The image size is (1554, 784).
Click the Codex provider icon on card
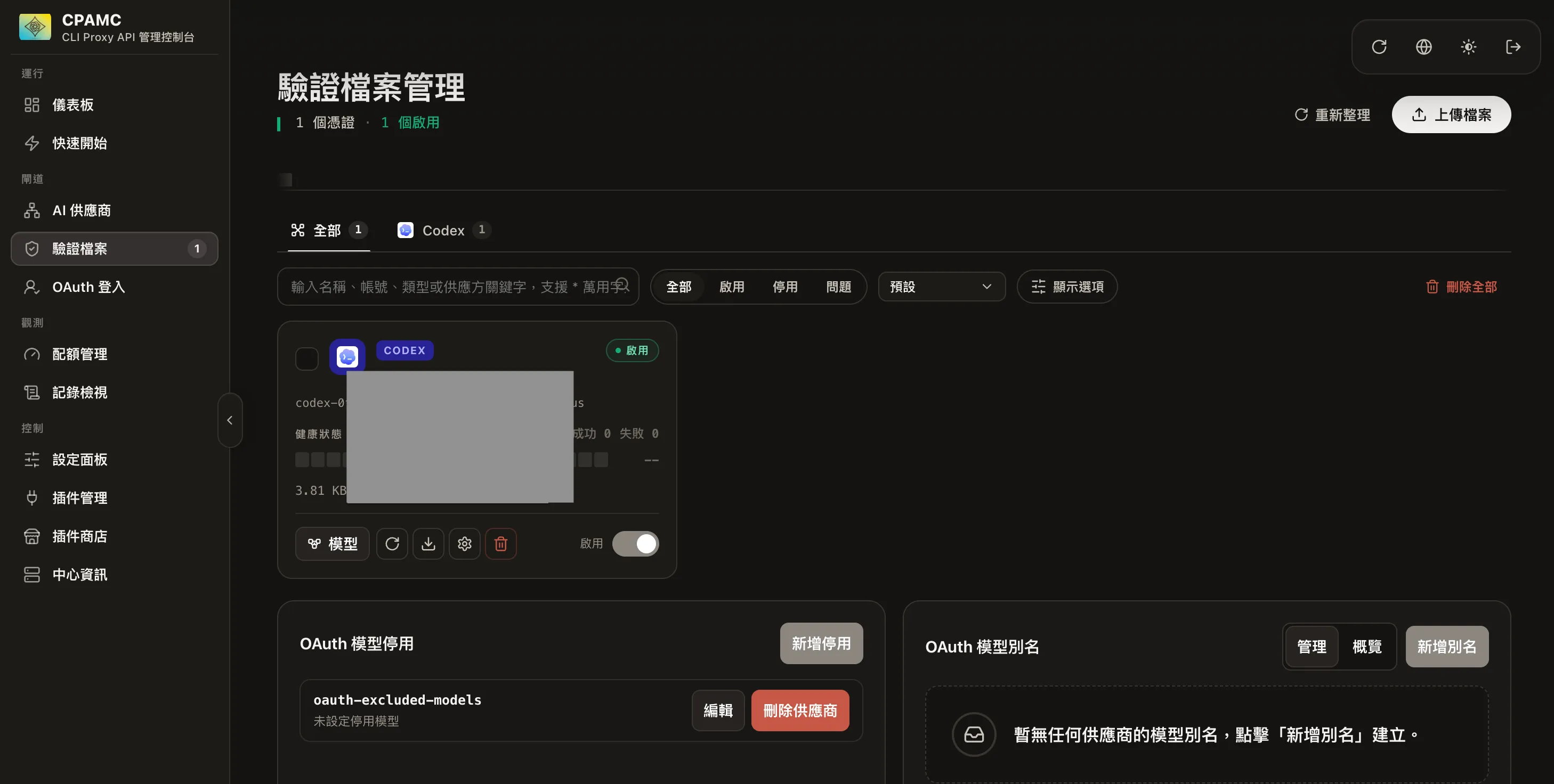[x=347, y=357]
